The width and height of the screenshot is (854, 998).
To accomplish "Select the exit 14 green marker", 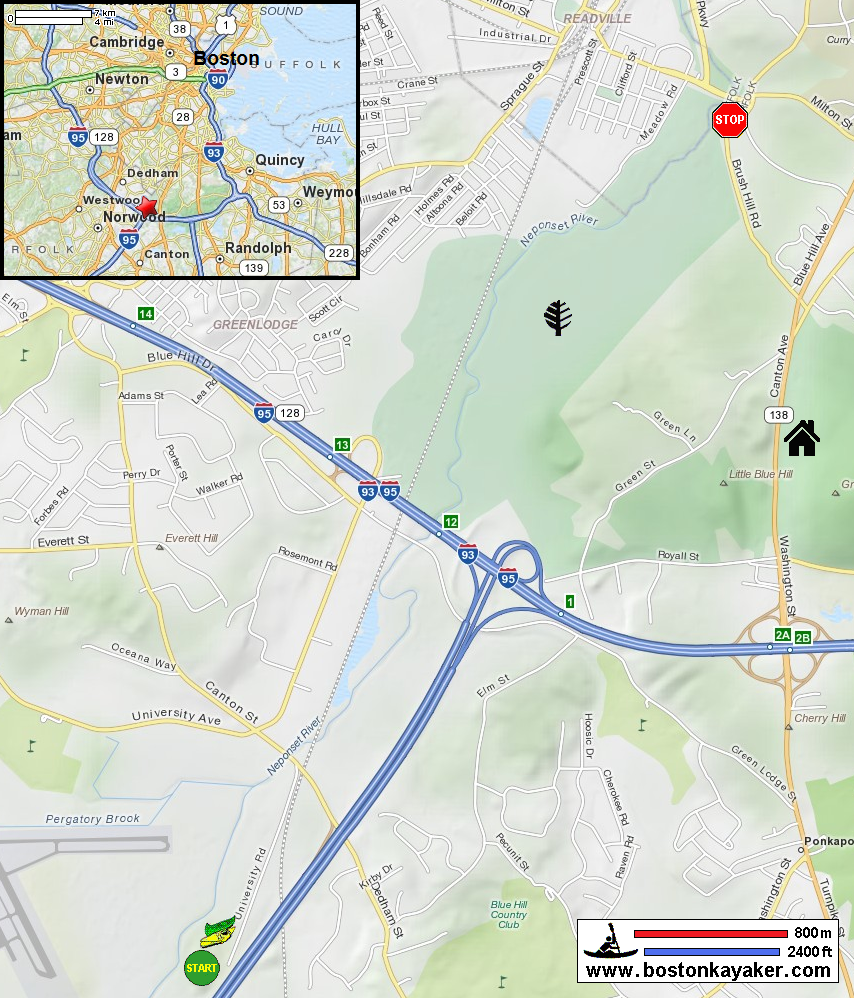I will pos(146,313).
